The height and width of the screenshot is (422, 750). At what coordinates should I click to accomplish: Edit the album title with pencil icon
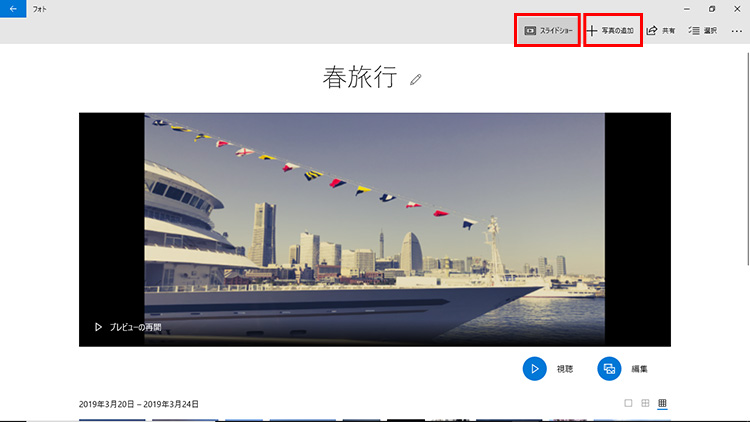pyautogui.click(x=415, y=79)
